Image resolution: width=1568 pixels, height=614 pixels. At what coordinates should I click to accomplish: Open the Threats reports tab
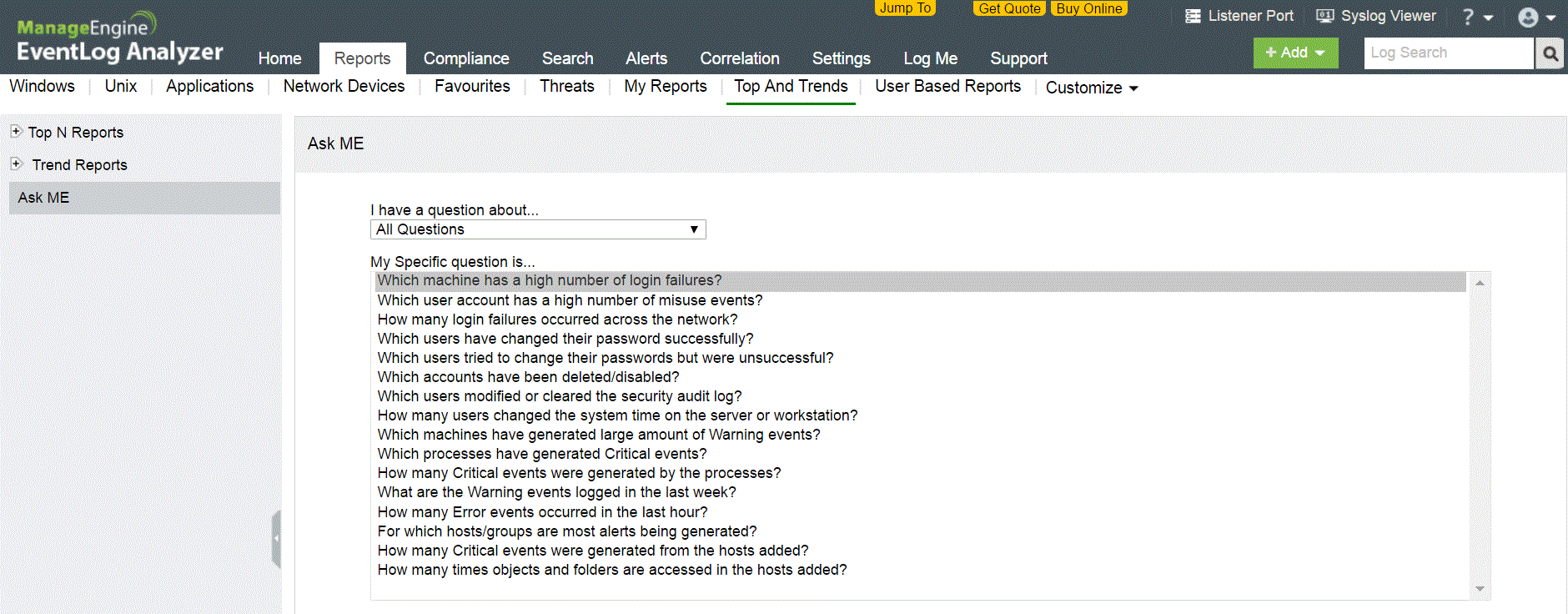pyautogui.click(x=566, y=86)
